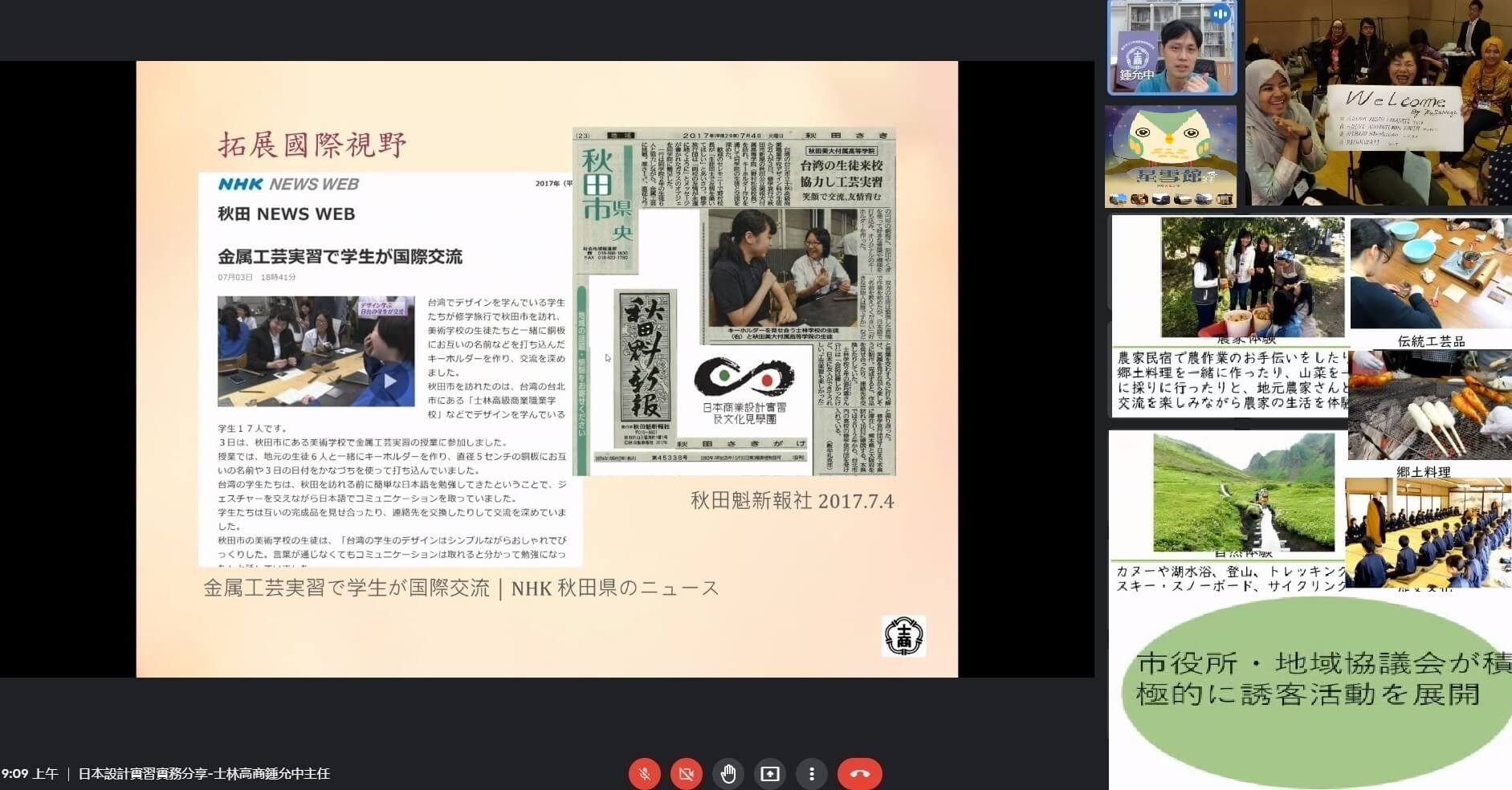
Task: Click the present screen icon
Action: pyautogui.click(x=770, y=774)
